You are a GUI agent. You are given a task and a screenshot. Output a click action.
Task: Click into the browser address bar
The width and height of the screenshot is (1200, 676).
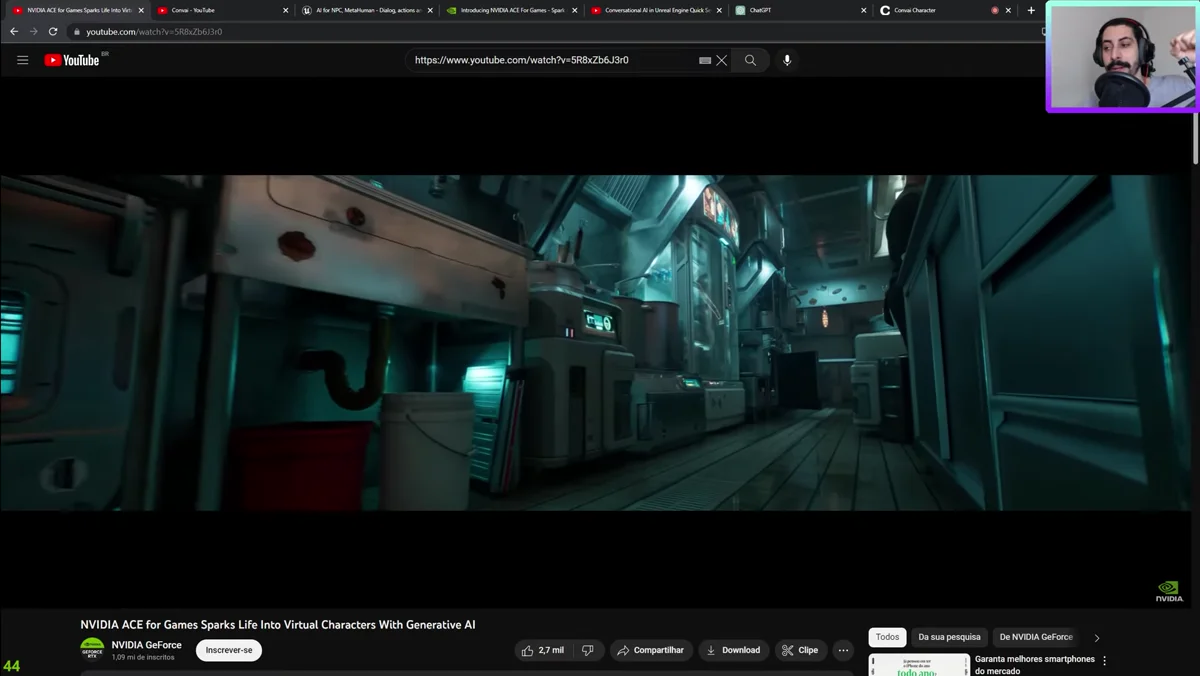[550, 31]
